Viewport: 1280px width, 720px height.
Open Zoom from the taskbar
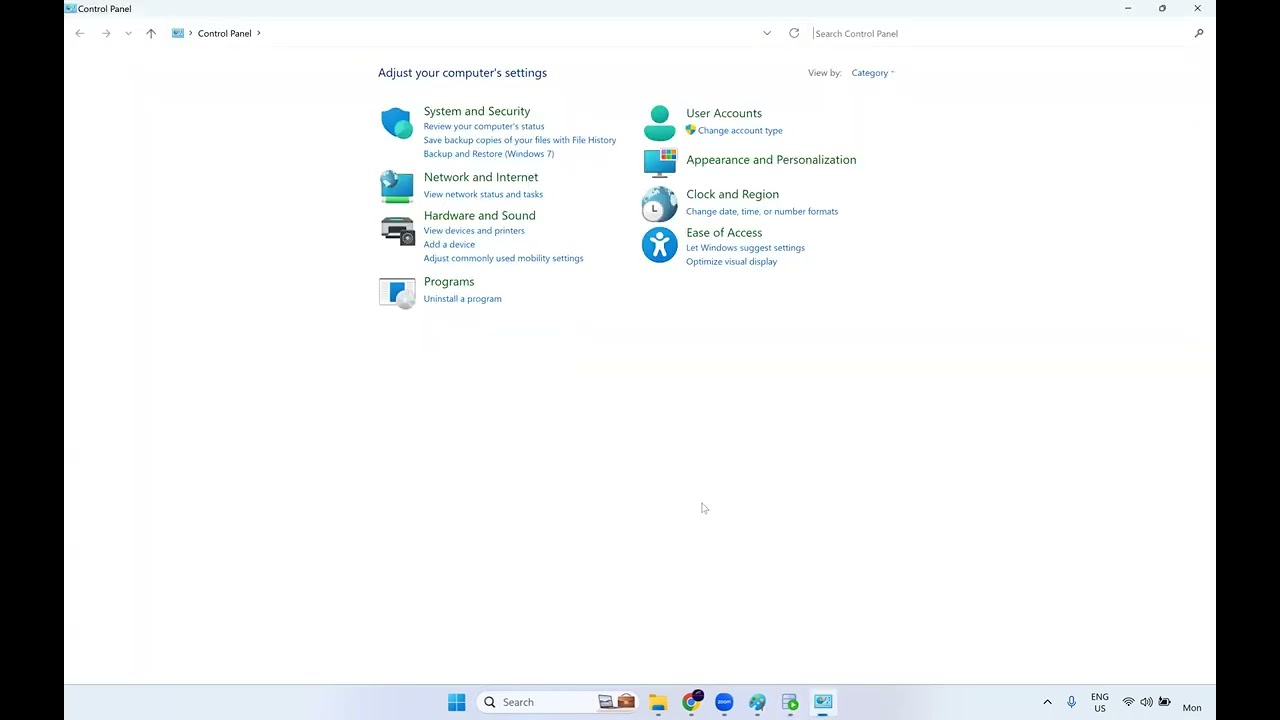(724, 702)
